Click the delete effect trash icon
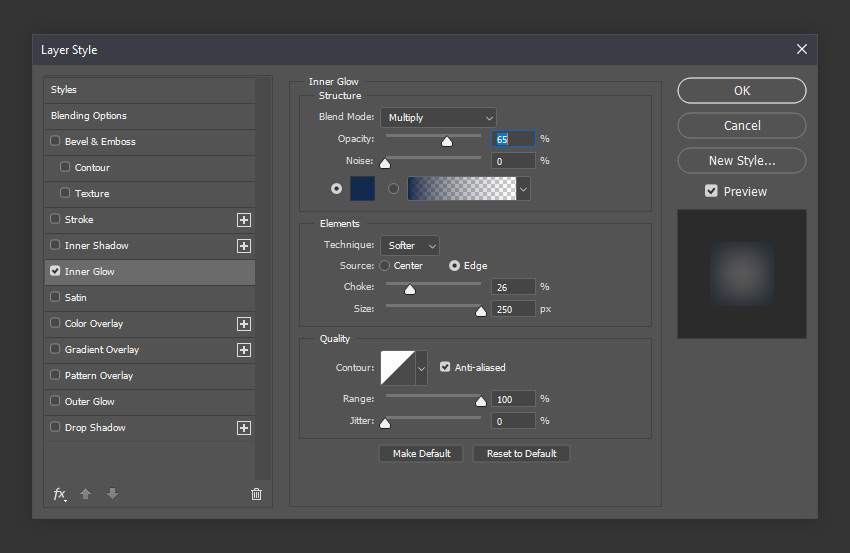Viewport: 850px width, 553px height. [x=256, y=494]
